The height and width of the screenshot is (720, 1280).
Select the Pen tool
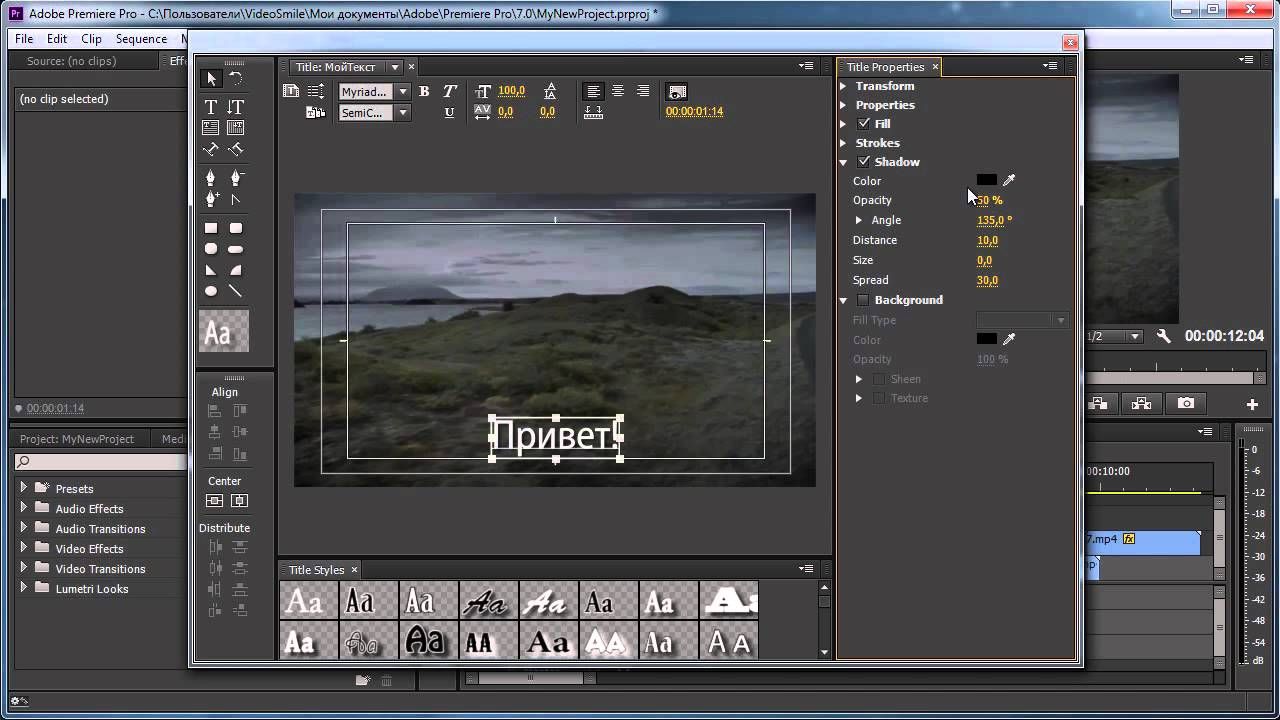(x=211, y=178)
